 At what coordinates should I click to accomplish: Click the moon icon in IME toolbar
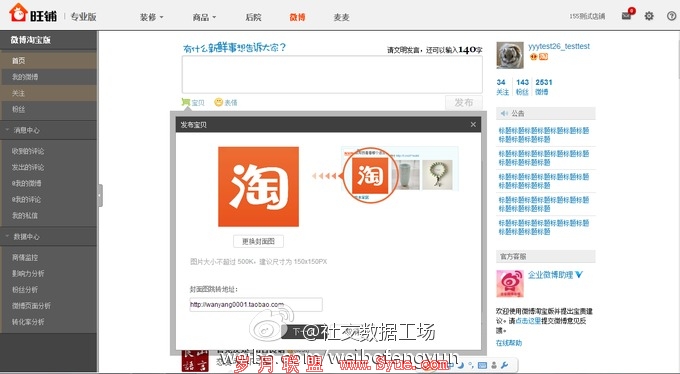coord(461,365)
